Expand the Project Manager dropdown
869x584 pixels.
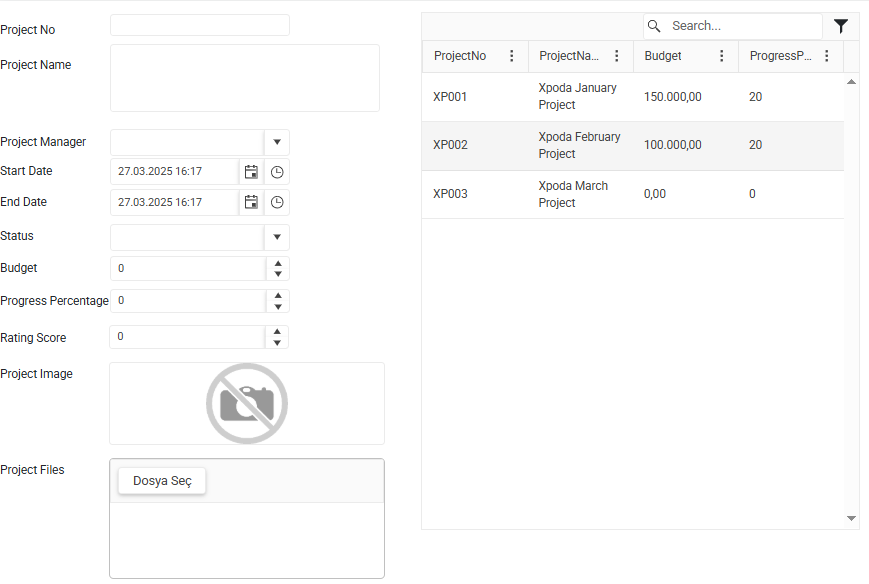point(277,142)
